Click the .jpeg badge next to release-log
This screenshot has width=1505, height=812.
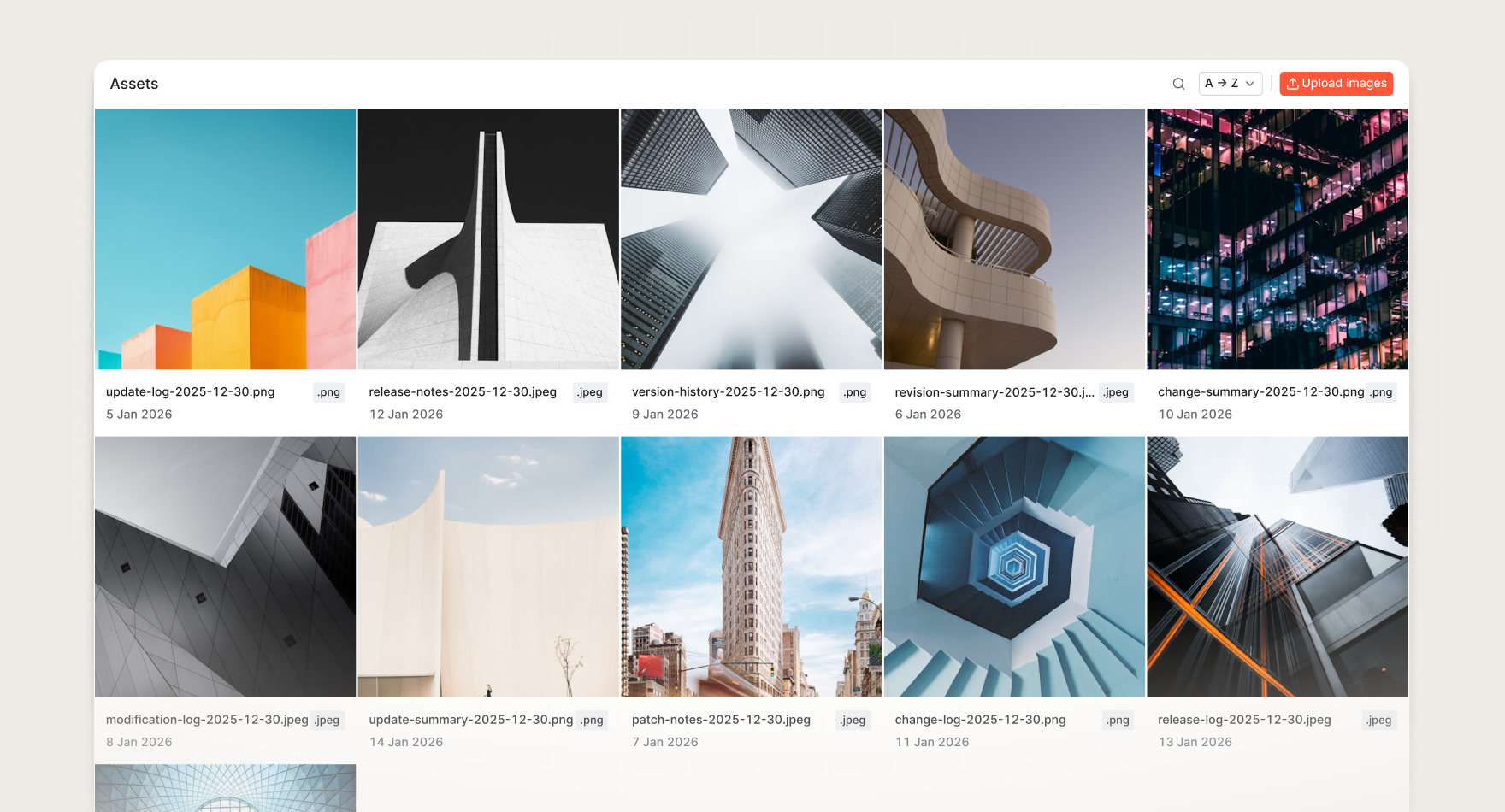point(1378,720)
